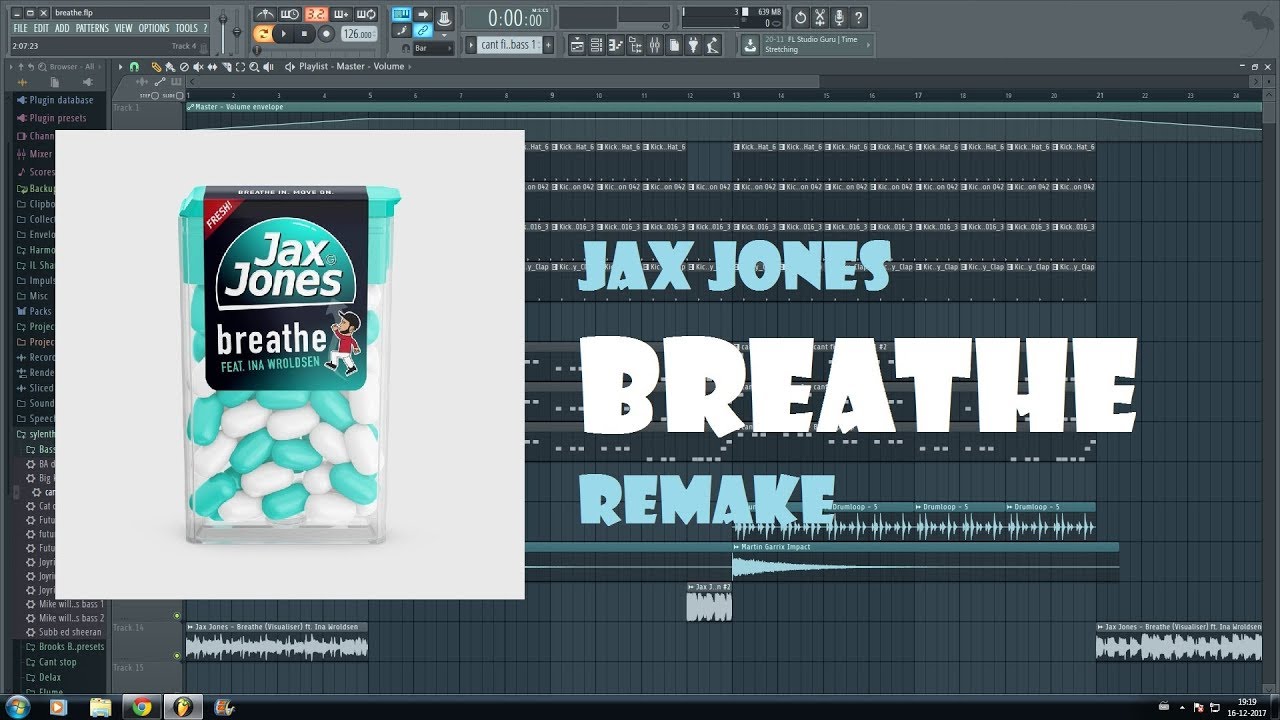Image resolution: width=1280 pixels, height=720 pixels.
Task: Click the search icon in Browser header
Action: [x=42, y=67]
